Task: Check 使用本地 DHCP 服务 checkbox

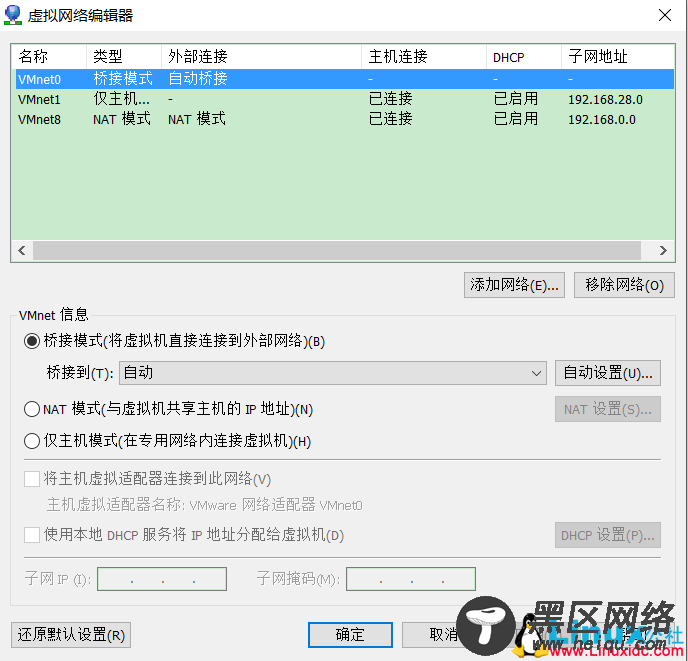Action: [x=32, y=535]
